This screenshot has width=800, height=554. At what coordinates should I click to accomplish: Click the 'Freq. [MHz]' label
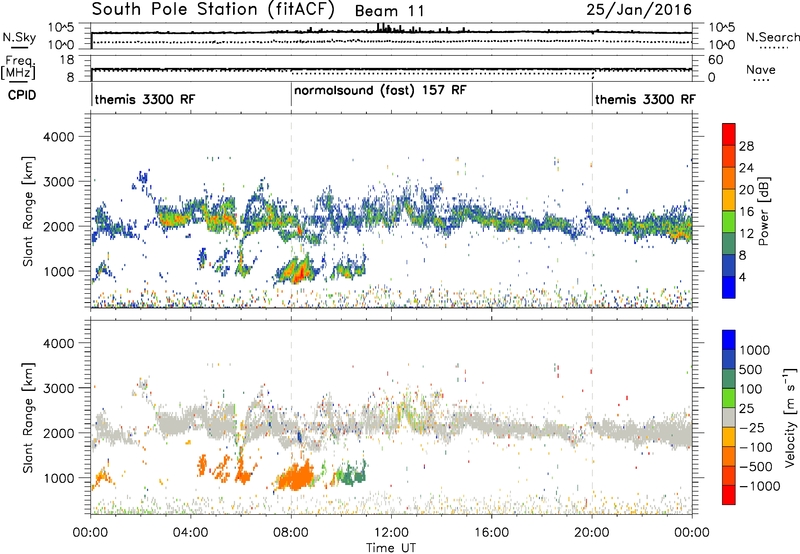[18, 68]
